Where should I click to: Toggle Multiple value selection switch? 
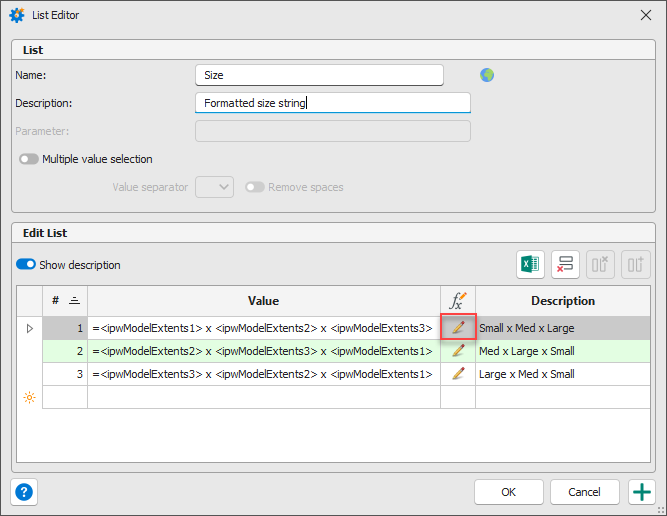tap(29, 159)
